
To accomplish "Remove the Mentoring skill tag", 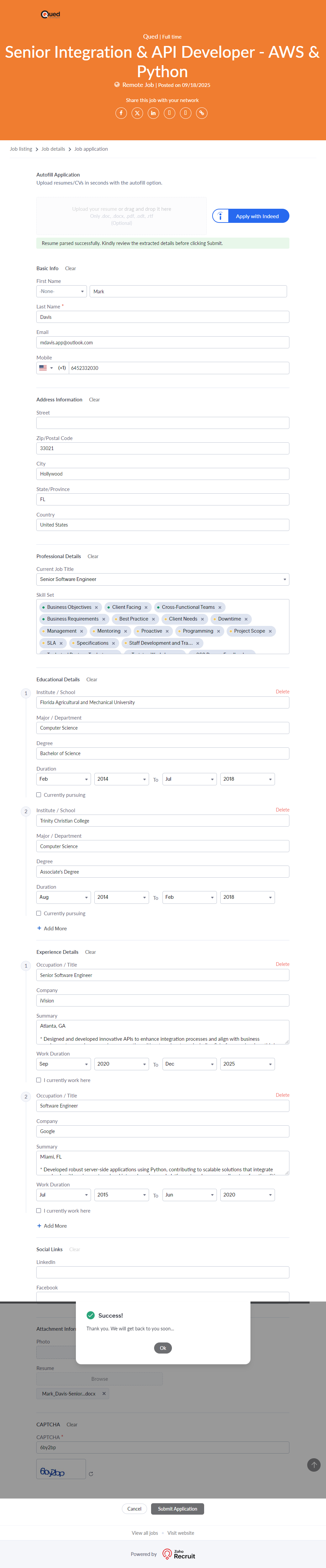I will click(x=126, y=631).
